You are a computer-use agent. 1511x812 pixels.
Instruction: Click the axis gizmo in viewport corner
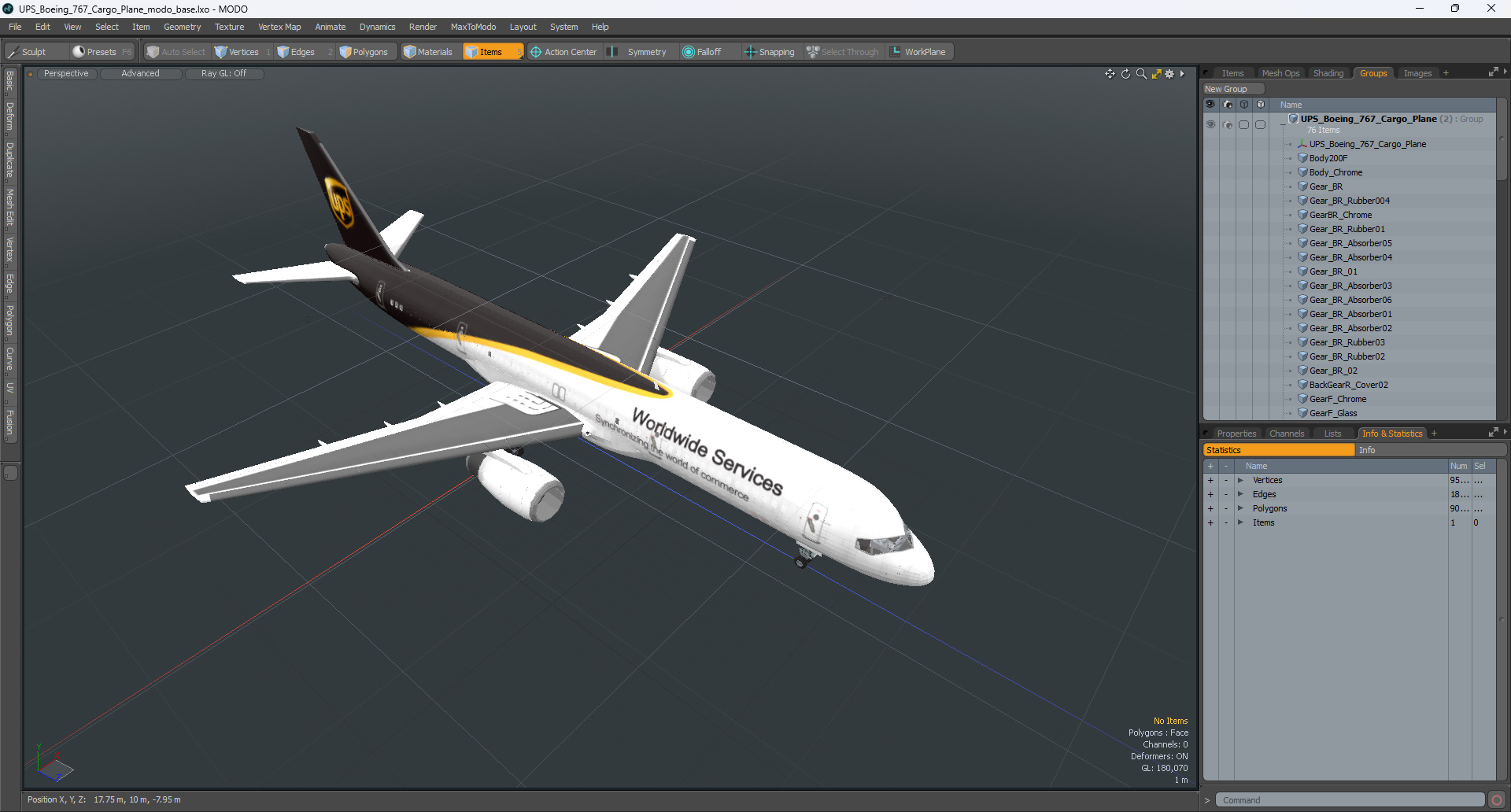(x=54, y=764)
